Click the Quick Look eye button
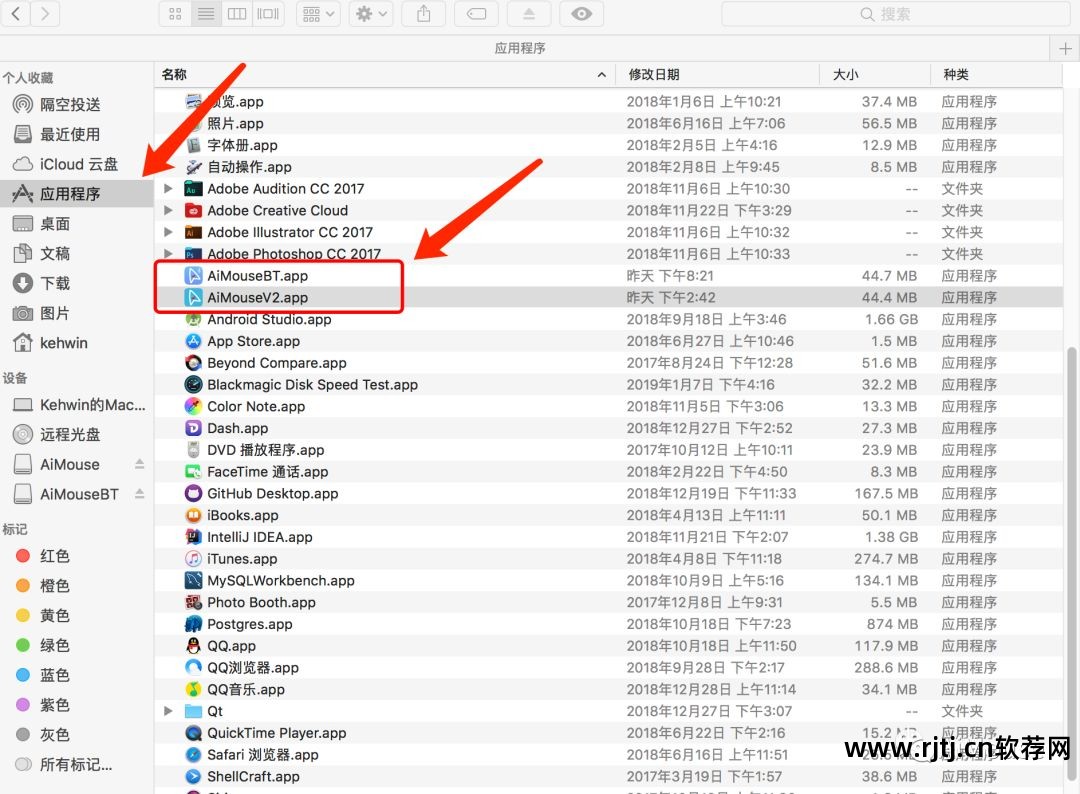This screenshot has width=1080, height=794. (x=581, y=14)
